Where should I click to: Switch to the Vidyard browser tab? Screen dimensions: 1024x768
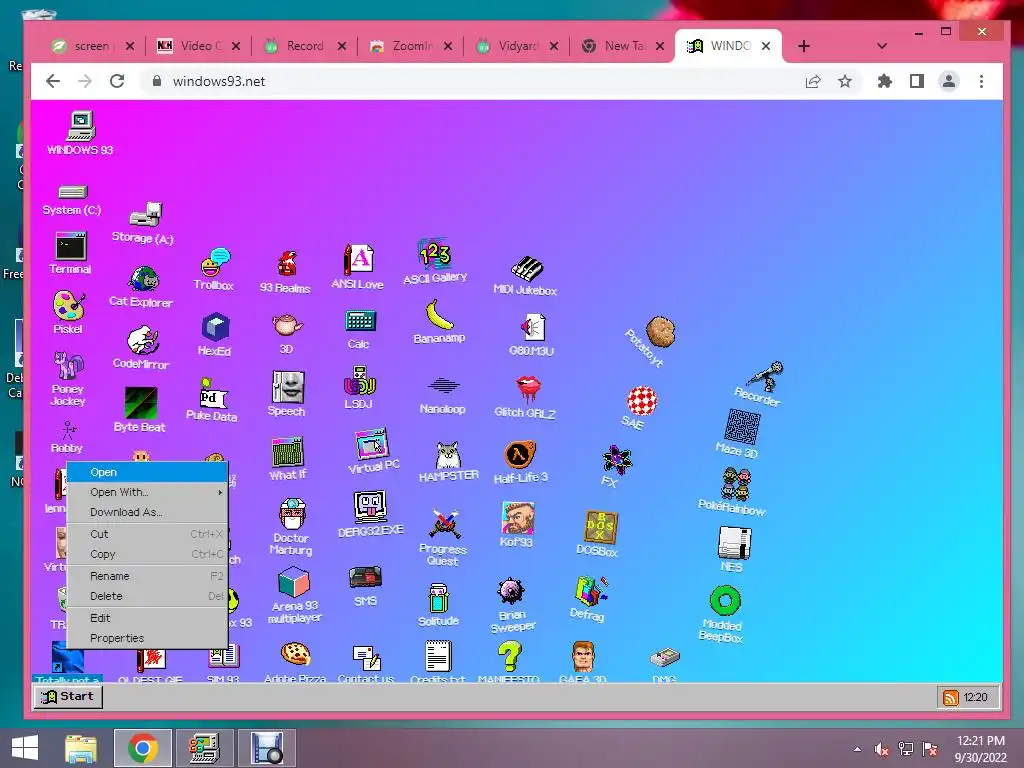[x=517, y=46]
